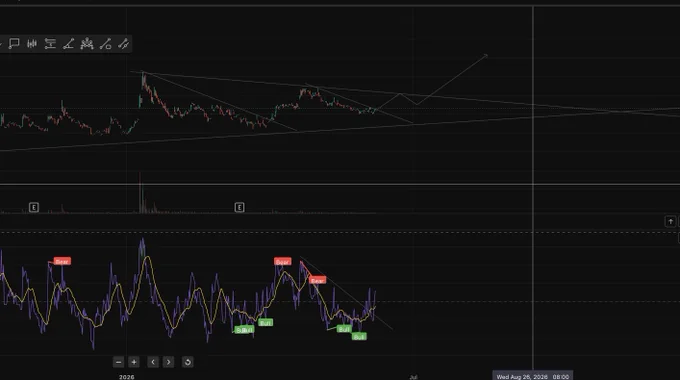Zoom in the chart with plus button

click(134, 362)
